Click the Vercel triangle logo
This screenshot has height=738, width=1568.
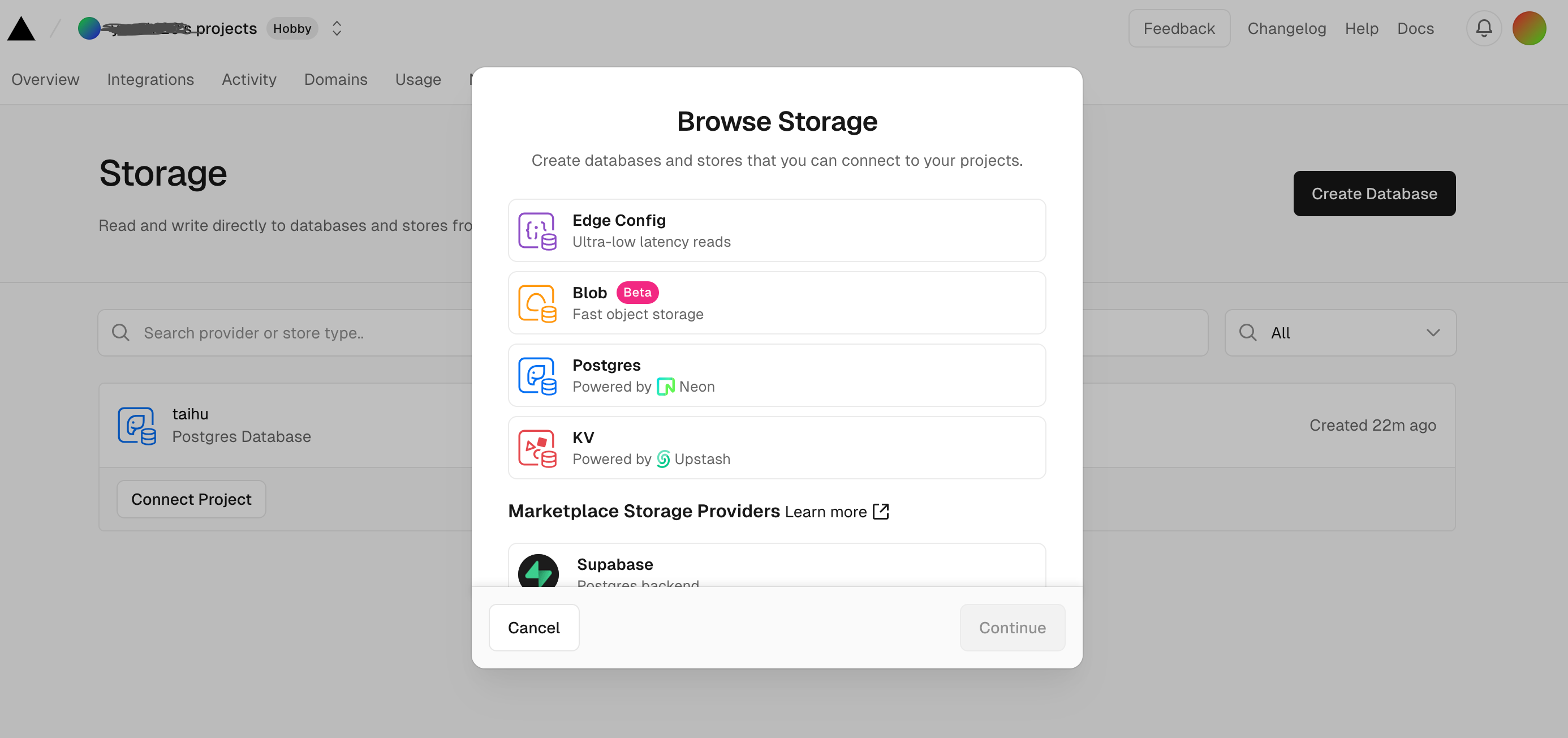coord(21,29)
